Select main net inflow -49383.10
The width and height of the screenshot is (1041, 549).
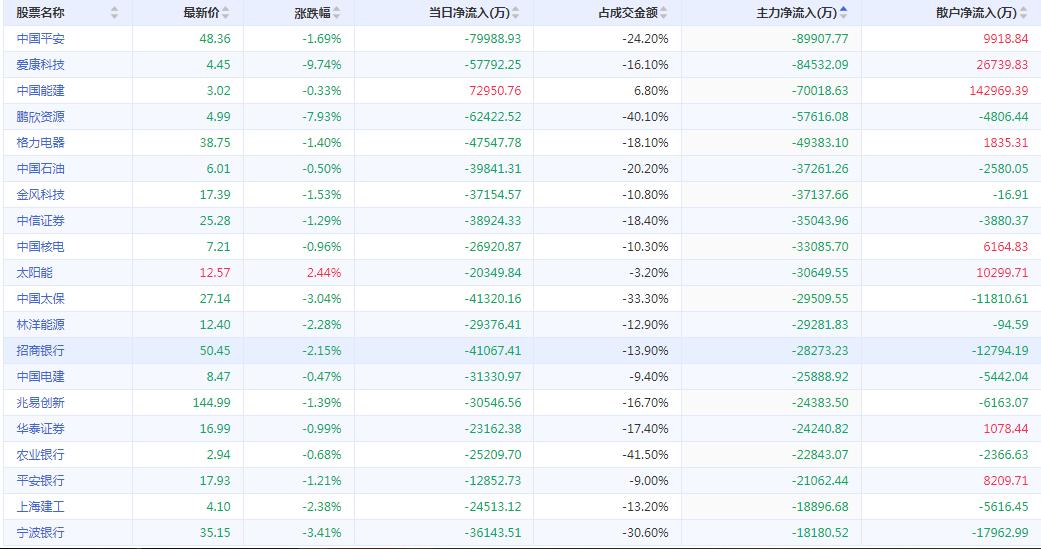click(x=820, y=143)
